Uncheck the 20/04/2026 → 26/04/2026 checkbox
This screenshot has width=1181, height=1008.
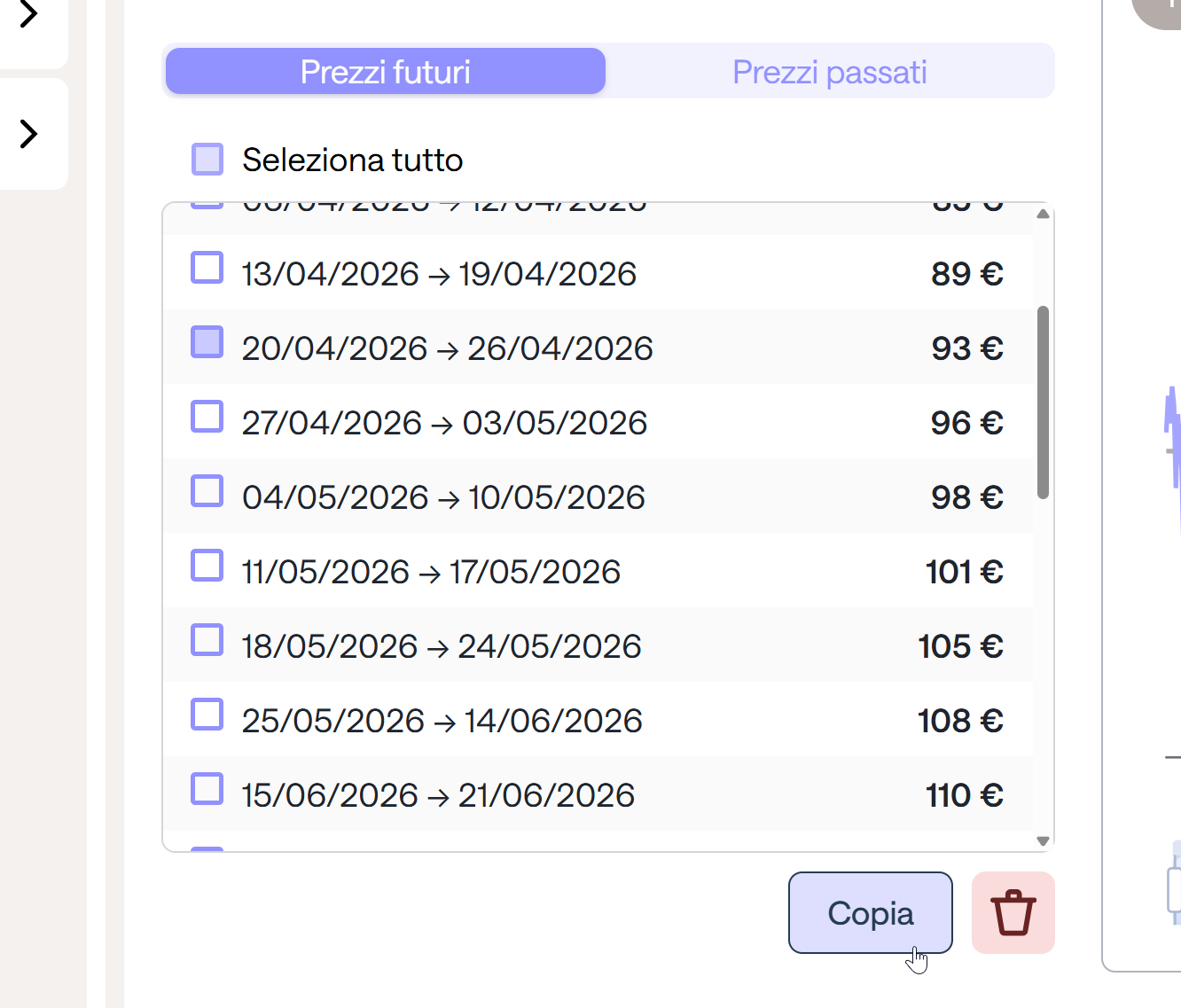click(207, 342)
